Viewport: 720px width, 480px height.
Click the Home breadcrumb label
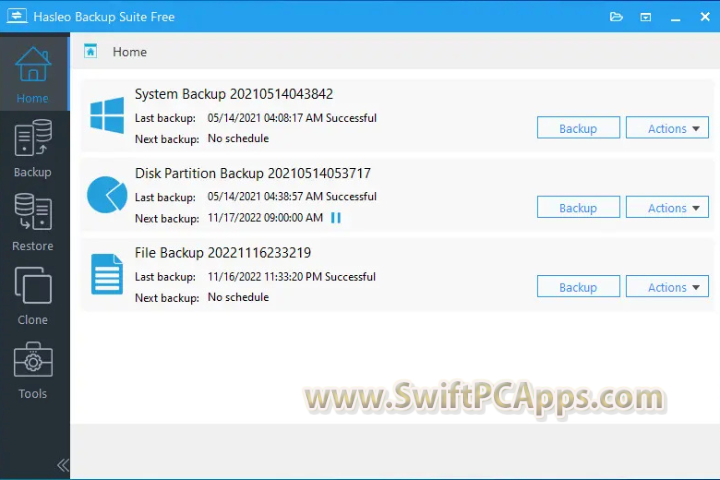(130, 52)
